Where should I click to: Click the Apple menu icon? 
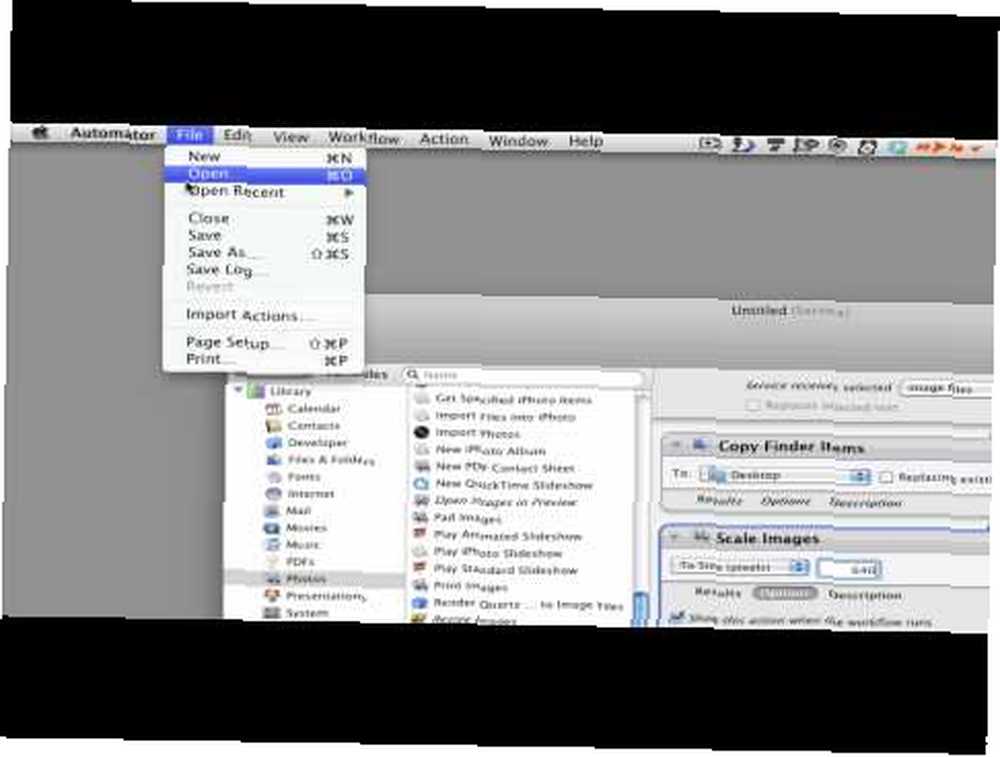click(40, 133)
